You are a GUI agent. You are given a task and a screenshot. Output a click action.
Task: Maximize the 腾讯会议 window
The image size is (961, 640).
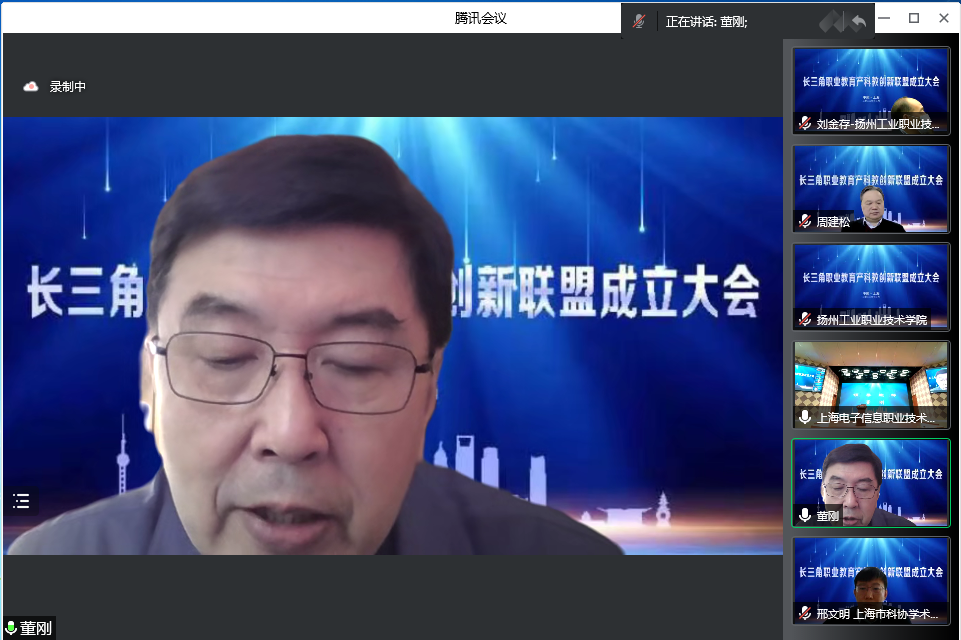coord(913,18)
